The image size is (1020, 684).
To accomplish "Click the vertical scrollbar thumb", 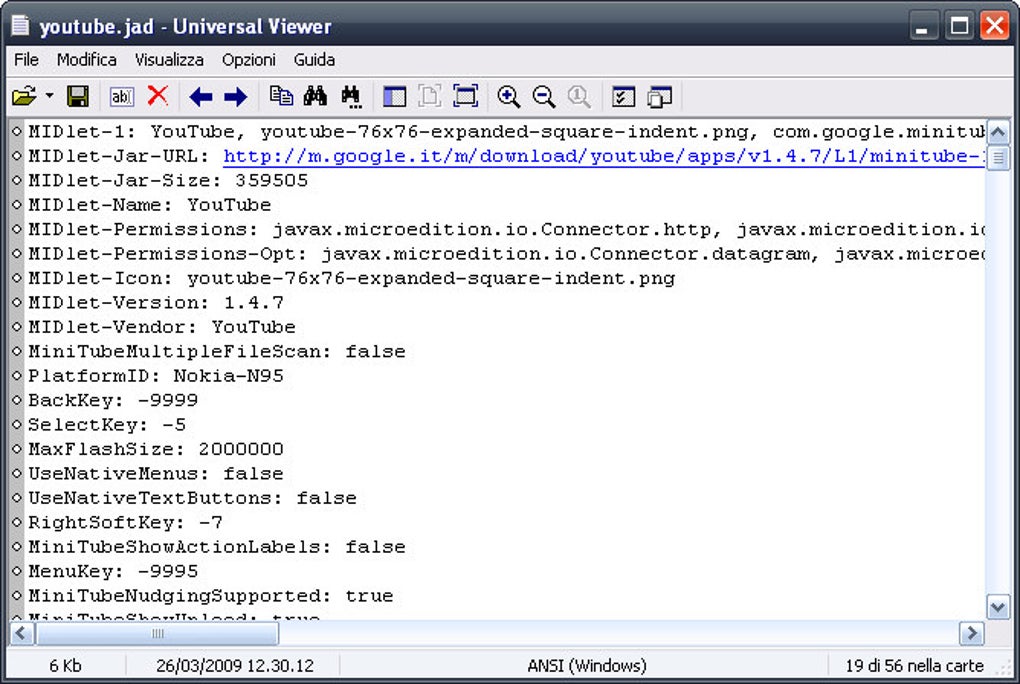I will click(x=998, y=157).
